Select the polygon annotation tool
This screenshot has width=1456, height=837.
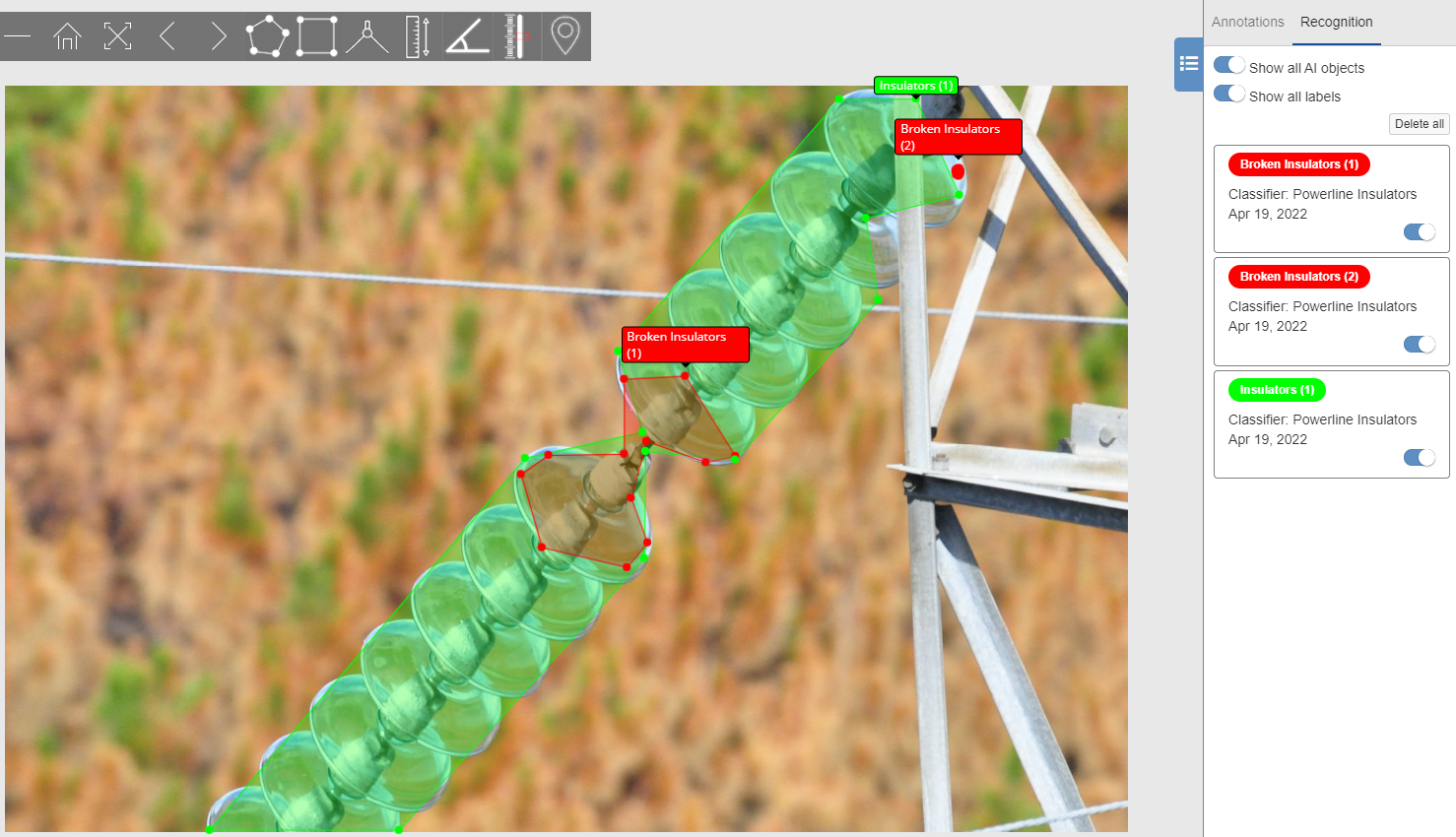click(x=267, y=36)
